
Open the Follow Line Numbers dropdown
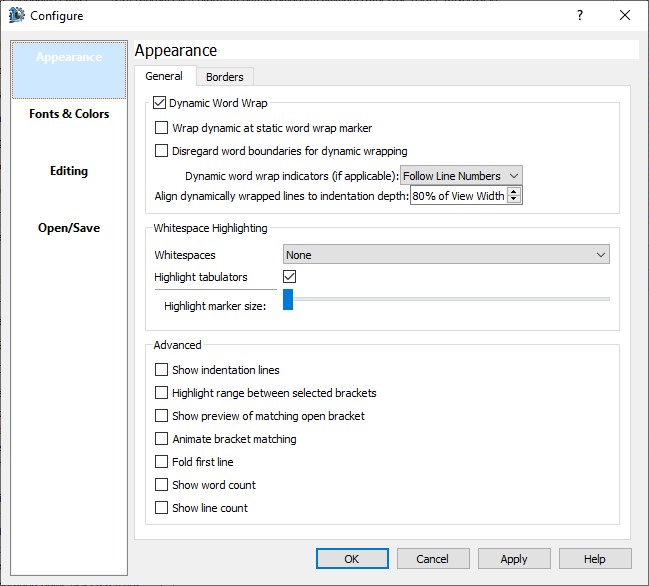point(461,176)
